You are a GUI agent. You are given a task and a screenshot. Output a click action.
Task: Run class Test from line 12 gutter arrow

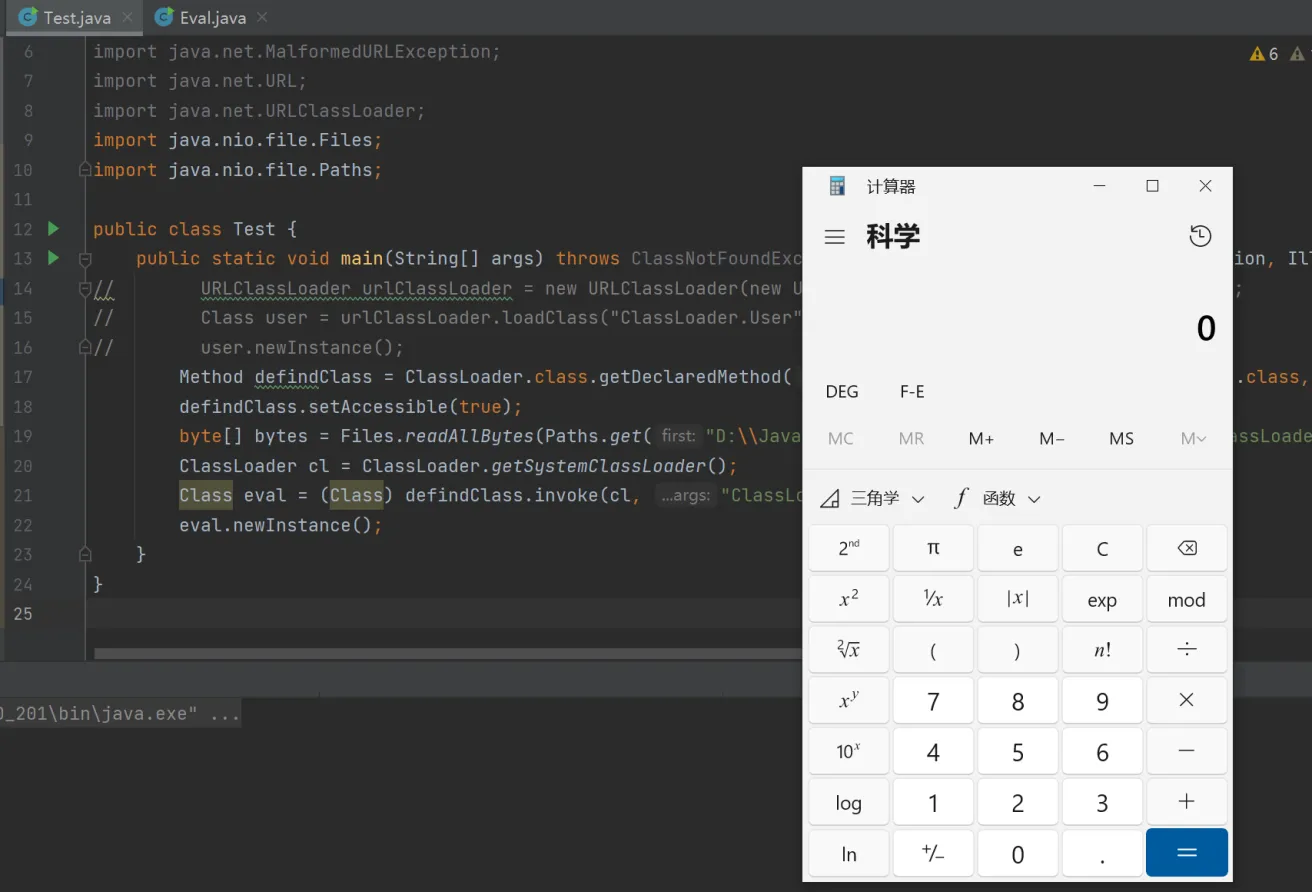coord(54,229)
